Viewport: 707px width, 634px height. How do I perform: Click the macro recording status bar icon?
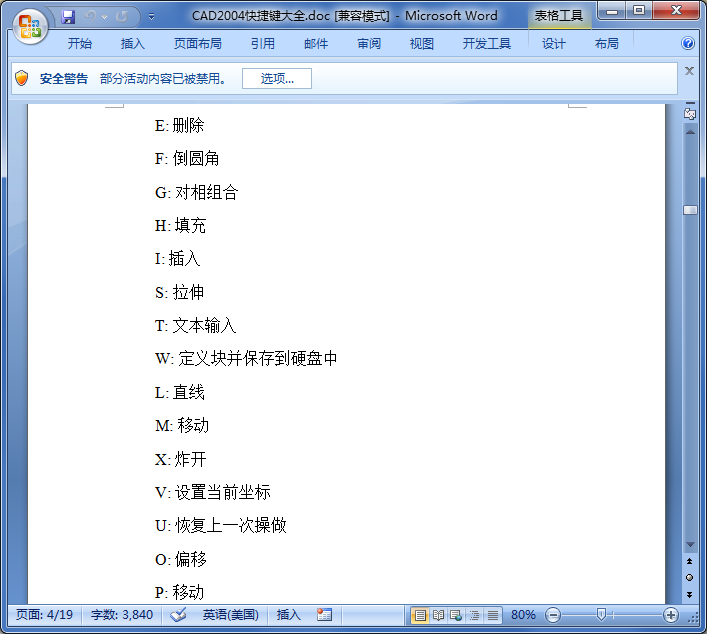324,615
